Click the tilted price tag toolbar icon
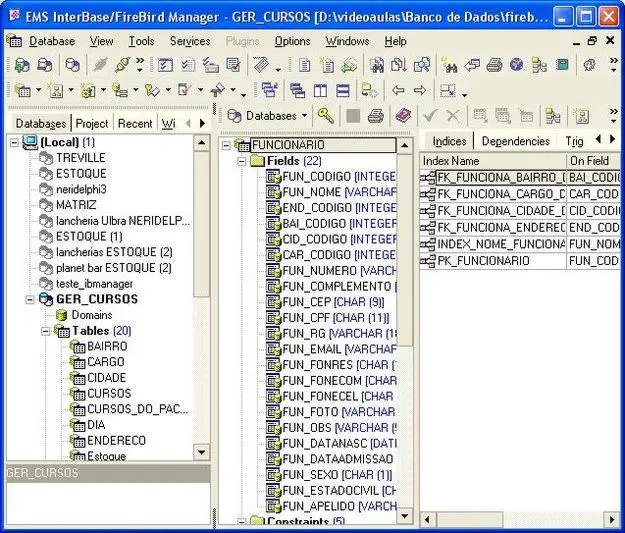625x533 pixels. click(261, 65)
